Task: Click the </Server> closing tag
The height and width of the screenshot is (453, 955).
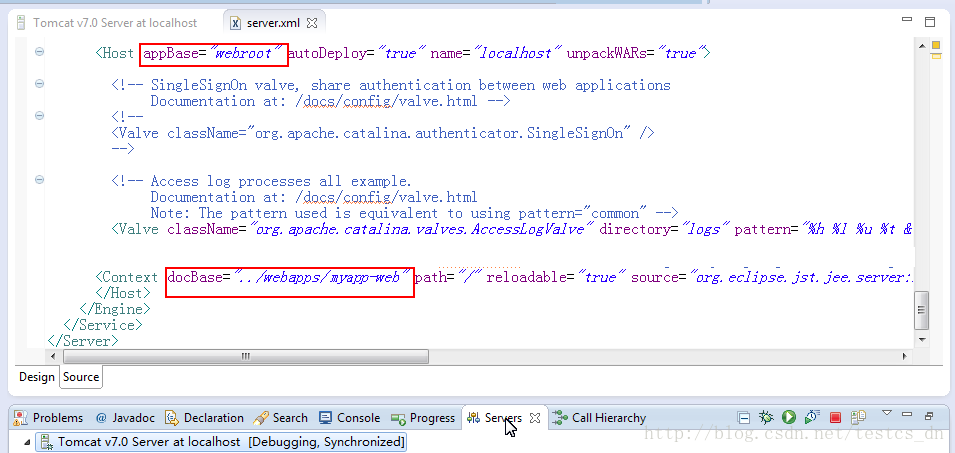Action: 83,341
